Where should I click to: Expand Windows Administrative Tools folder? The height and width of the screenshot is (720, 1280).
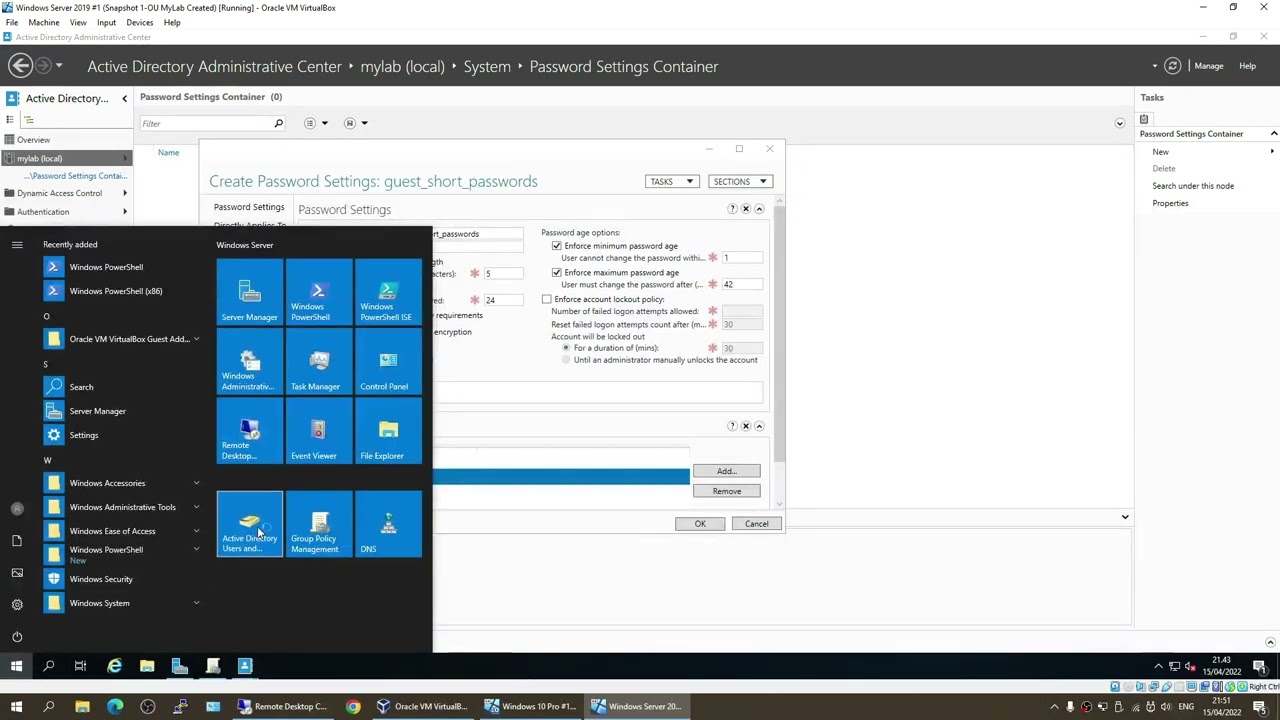coord(196,507)
